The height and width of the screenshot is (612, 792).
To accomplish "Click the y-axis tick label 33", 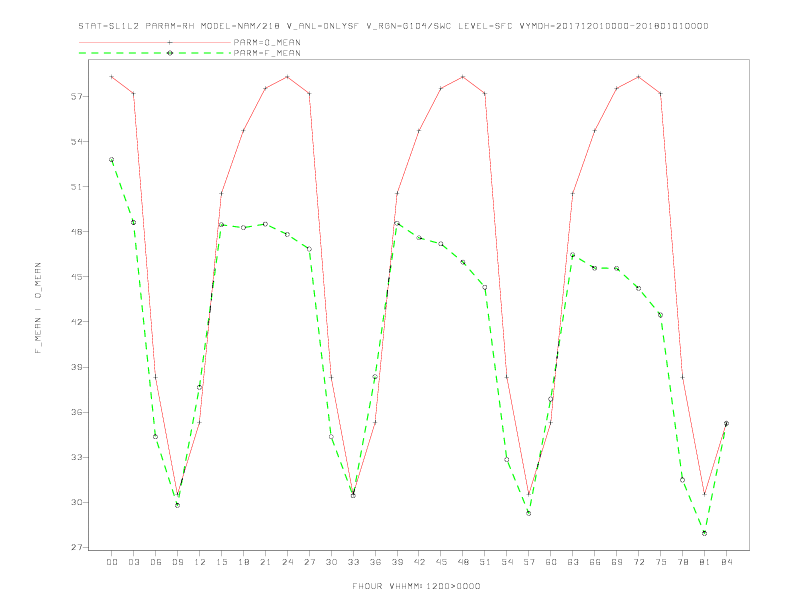I will click(x=77, y=457).
